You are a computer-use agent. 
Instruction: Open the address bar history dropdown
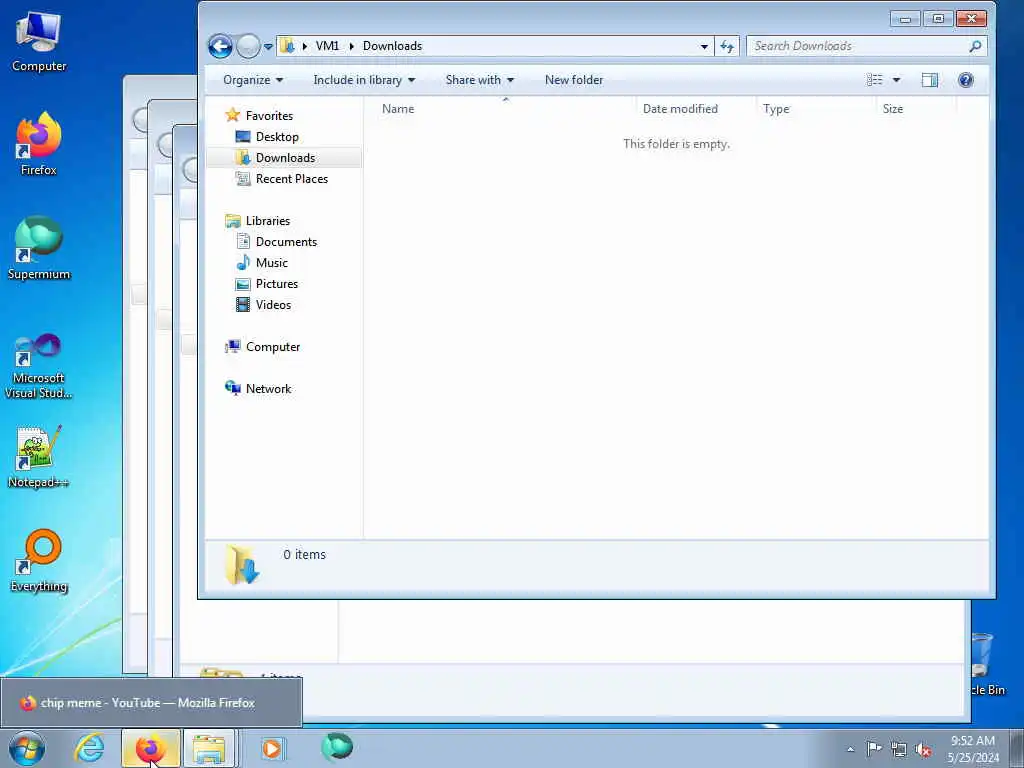(x=704, y=46)
